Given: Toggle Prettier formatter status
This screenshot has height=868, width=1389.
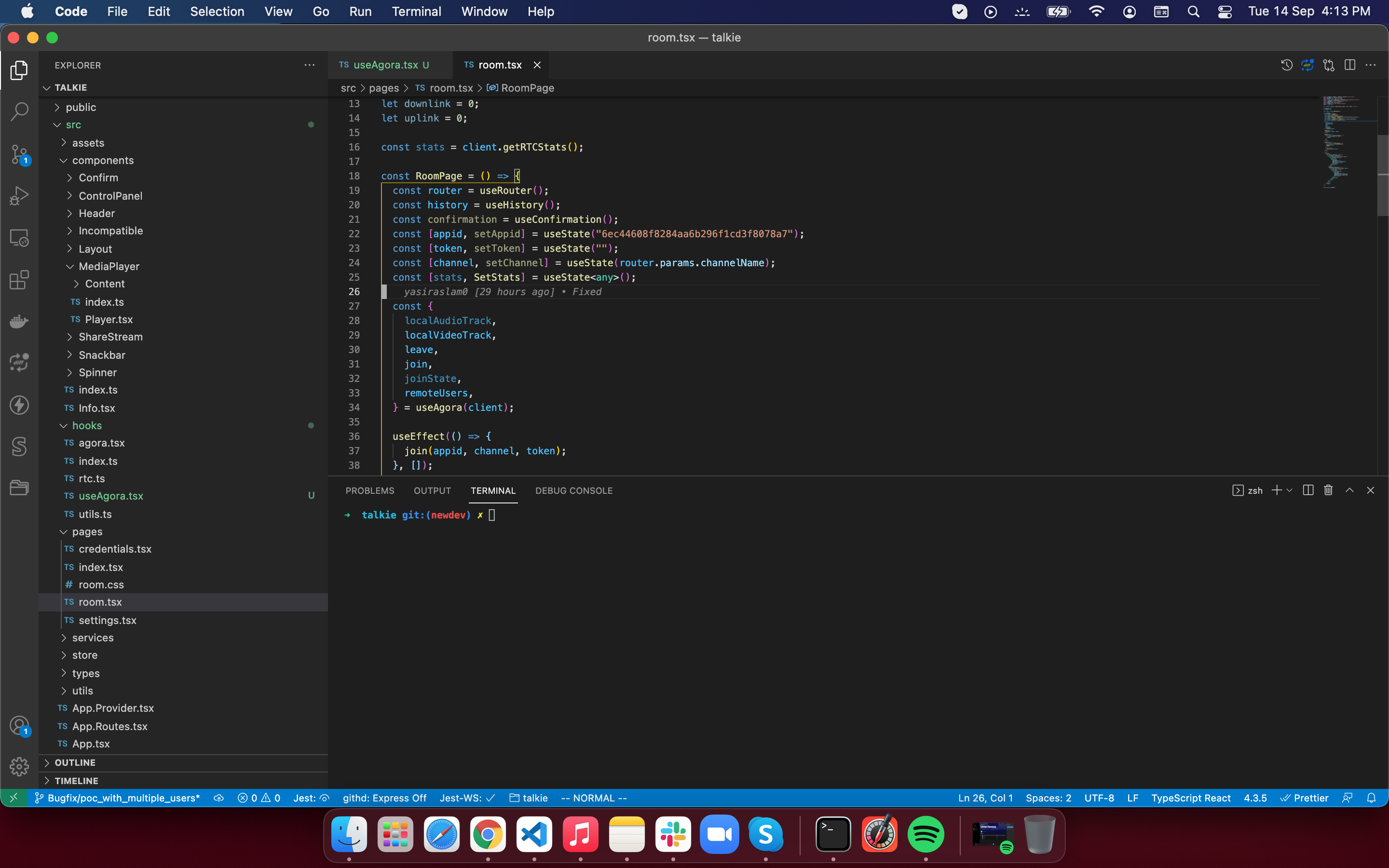Looking at the screenshot, I should tap(1305, 798).
